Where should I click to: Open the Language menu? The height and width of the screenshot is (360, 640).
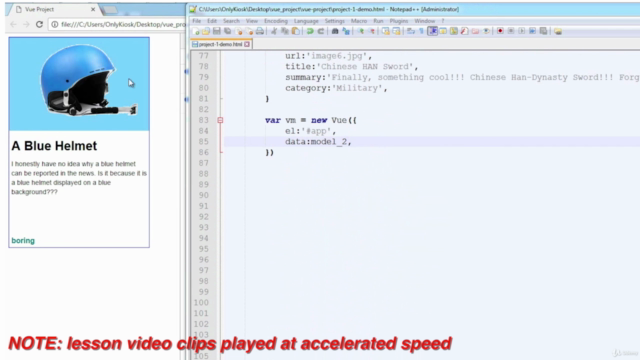click(306, 21)
